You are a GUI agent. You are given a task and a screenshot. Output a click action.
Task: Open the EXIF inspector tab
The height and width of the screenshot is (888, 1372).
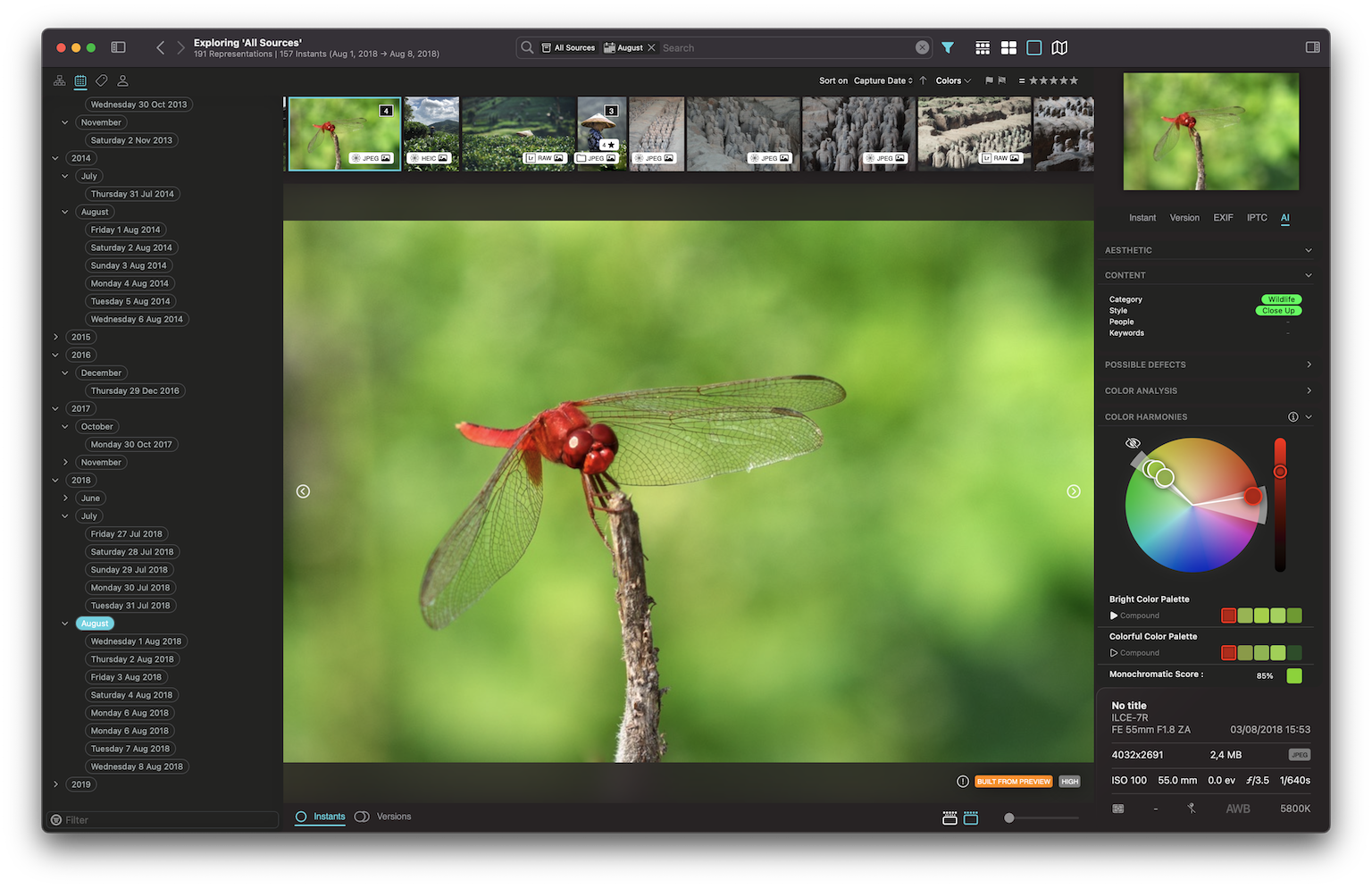pos(1223,218)
